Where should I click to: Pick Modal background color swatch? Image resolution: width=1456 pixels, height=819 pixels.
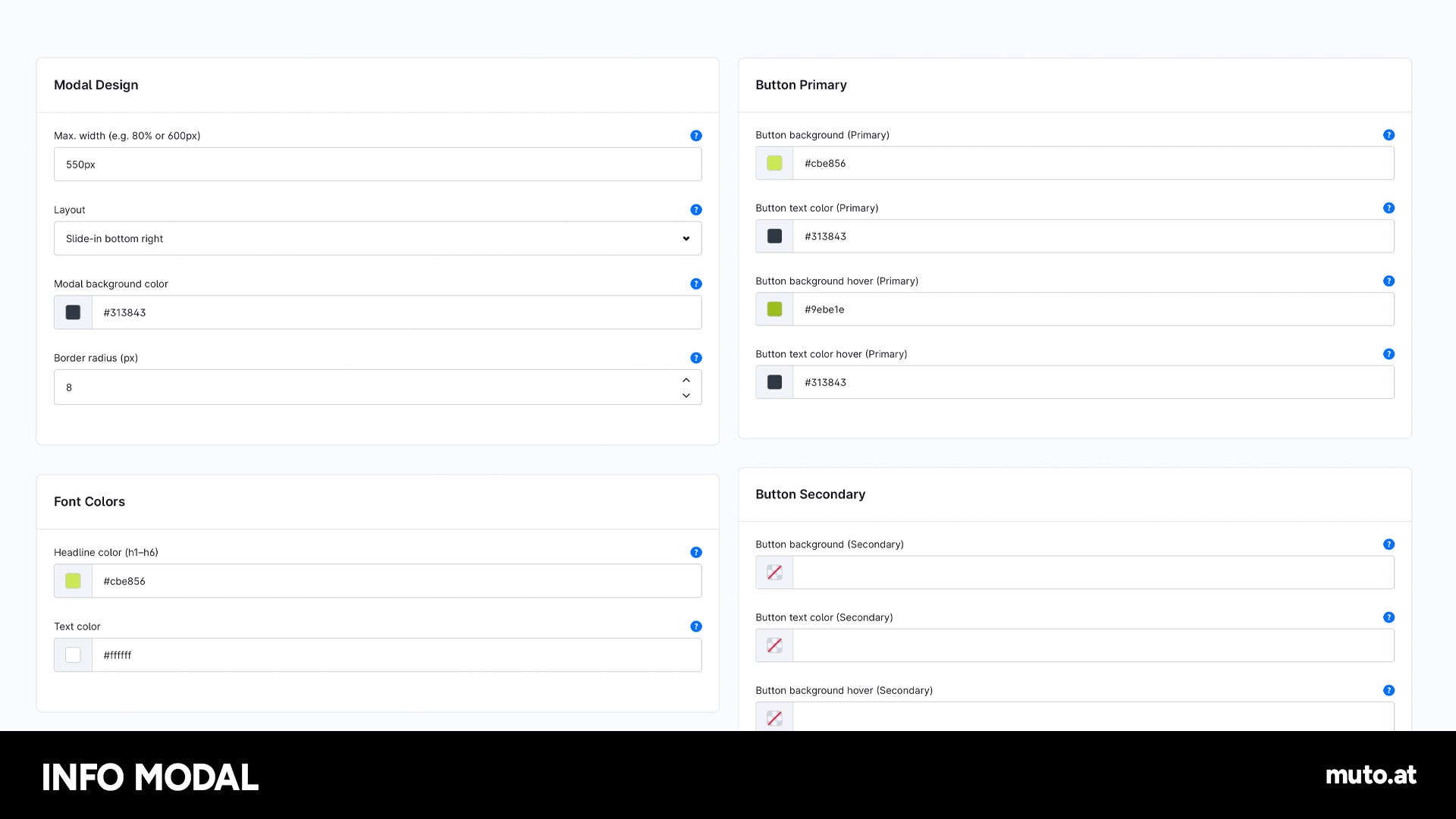pos(73,312)
